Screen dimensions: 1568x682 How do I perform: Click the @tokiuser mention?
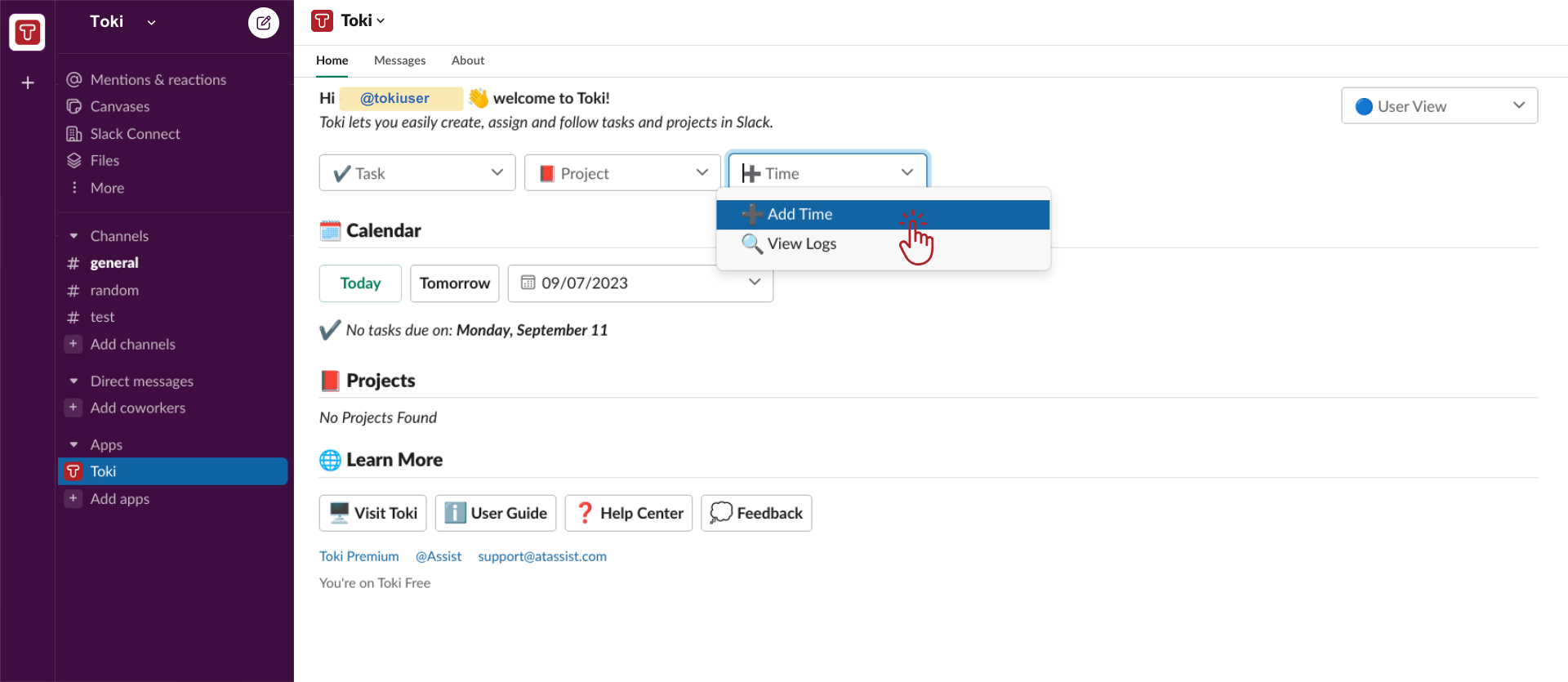401,98
